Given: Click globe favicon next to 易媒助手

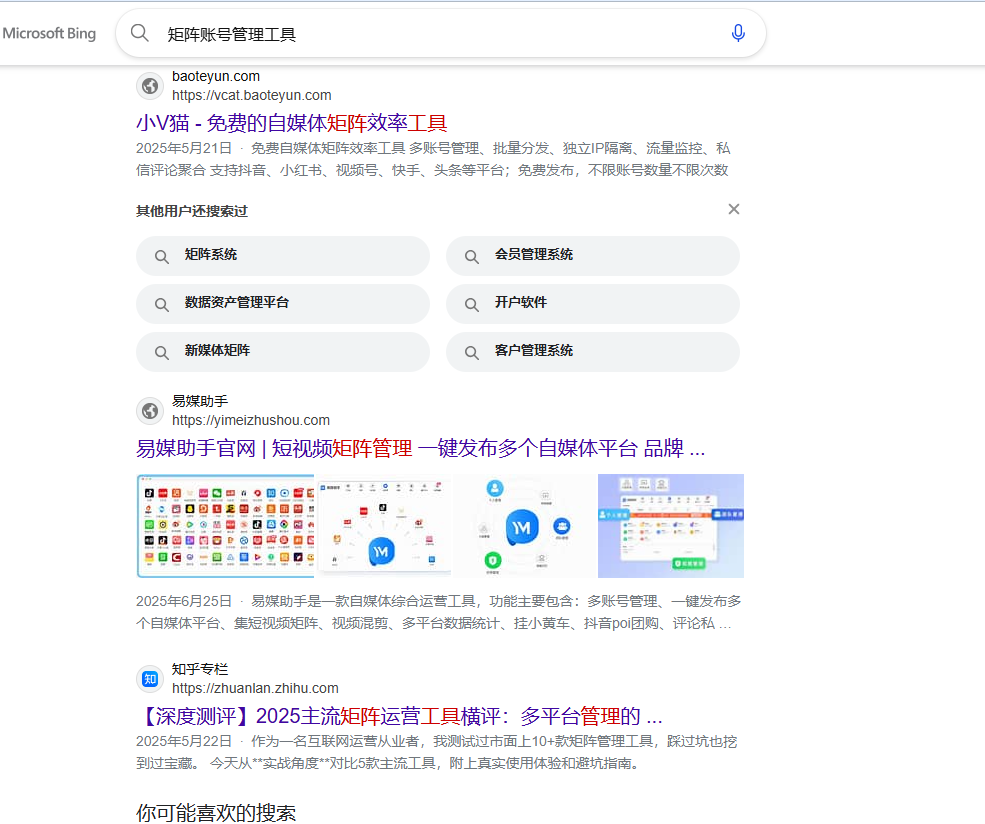Looking at the screenshot, I should point(150,411).
